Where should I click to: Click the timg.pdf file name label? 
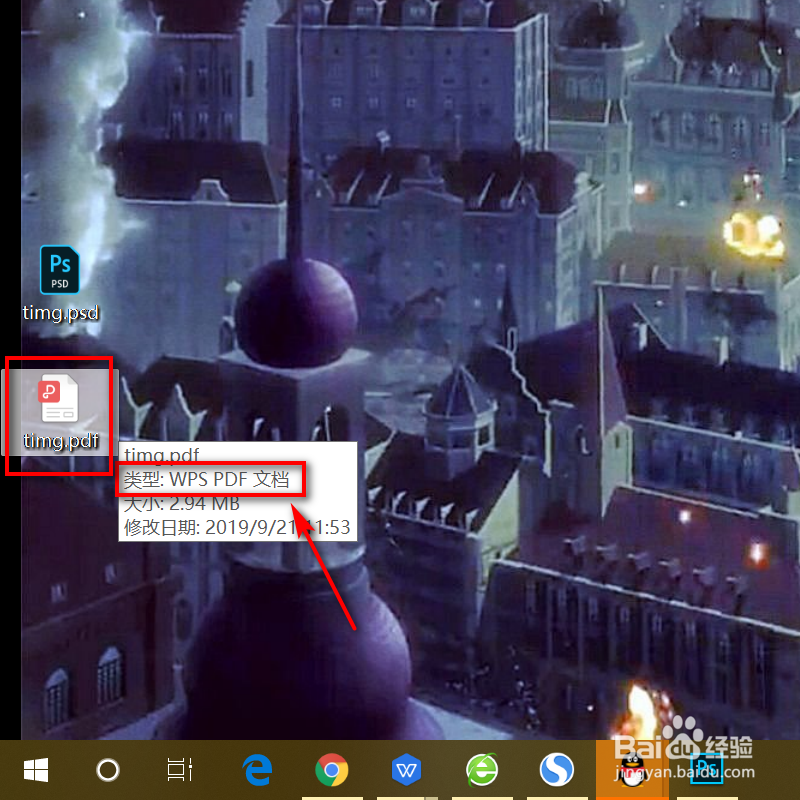(61, 441)
